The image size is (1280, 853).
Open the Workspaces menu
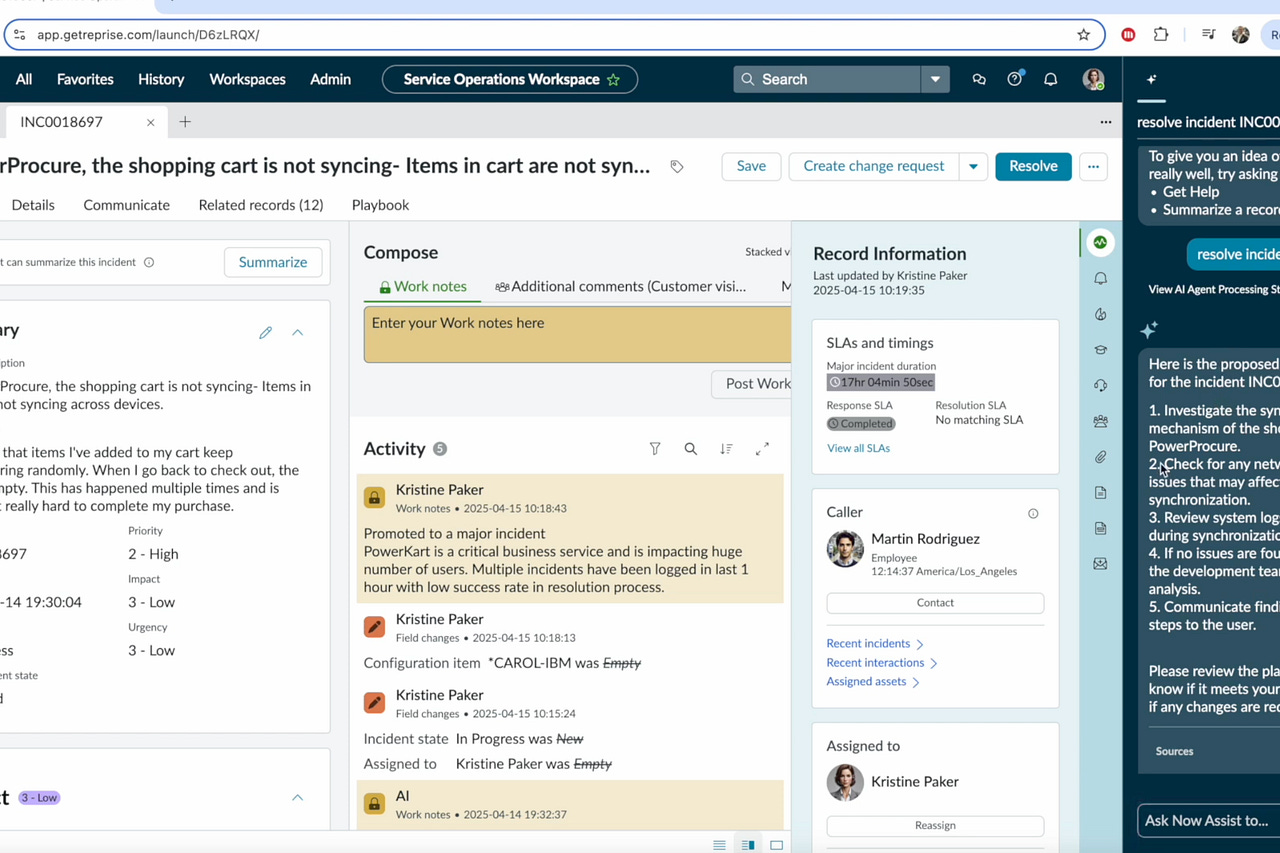click(247, 80)
